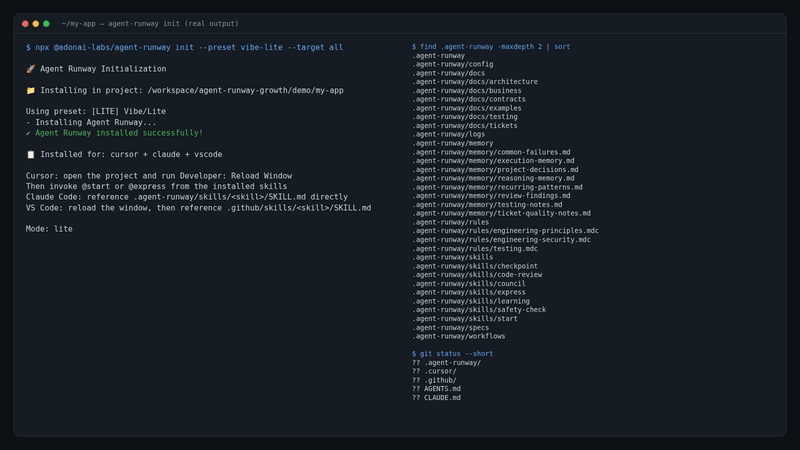
Task: Click the 'memory/reasoning-memory.md' path
Action: (493, 178)
